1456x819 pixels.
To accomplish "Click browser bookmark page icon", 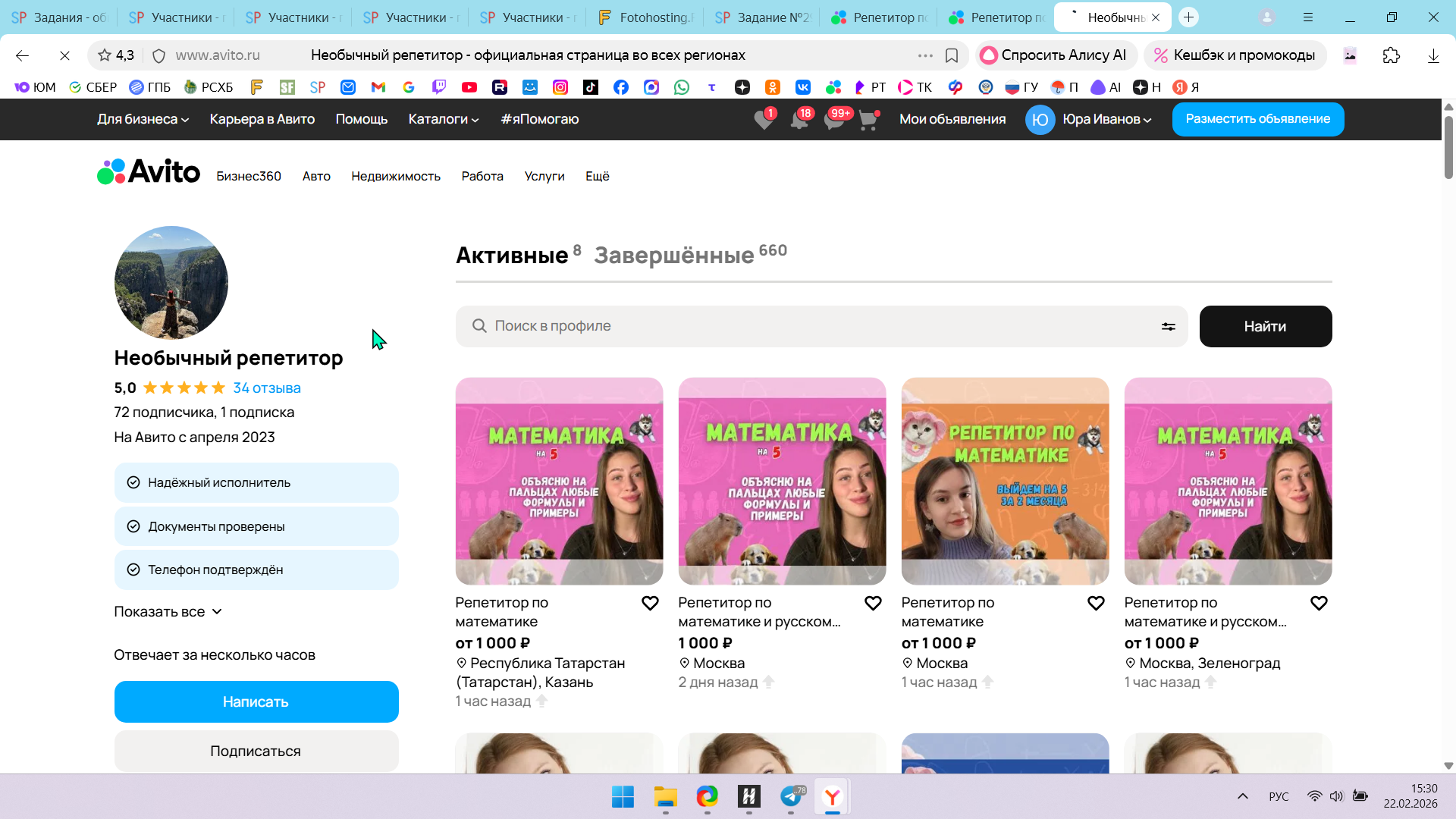I will 951,55.
